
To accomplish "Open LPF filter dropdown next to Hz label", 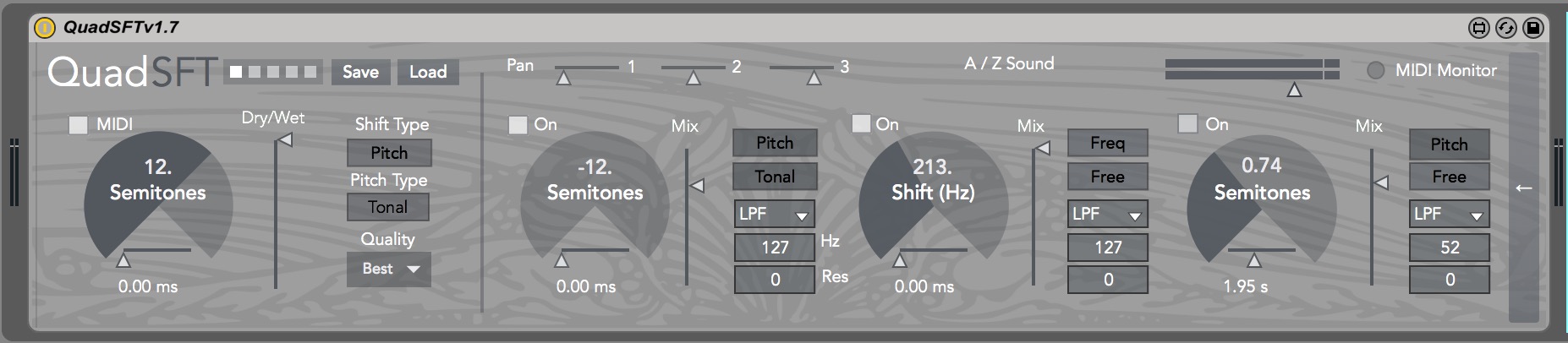I will click(x=774, y=215).
